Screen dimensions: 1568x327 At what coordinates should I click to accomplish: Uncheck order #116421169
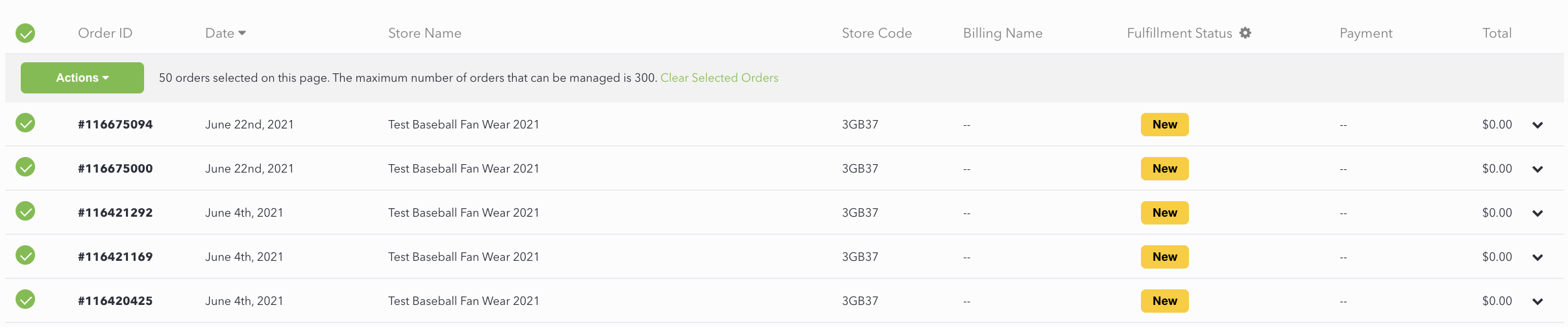coord(25,255)
